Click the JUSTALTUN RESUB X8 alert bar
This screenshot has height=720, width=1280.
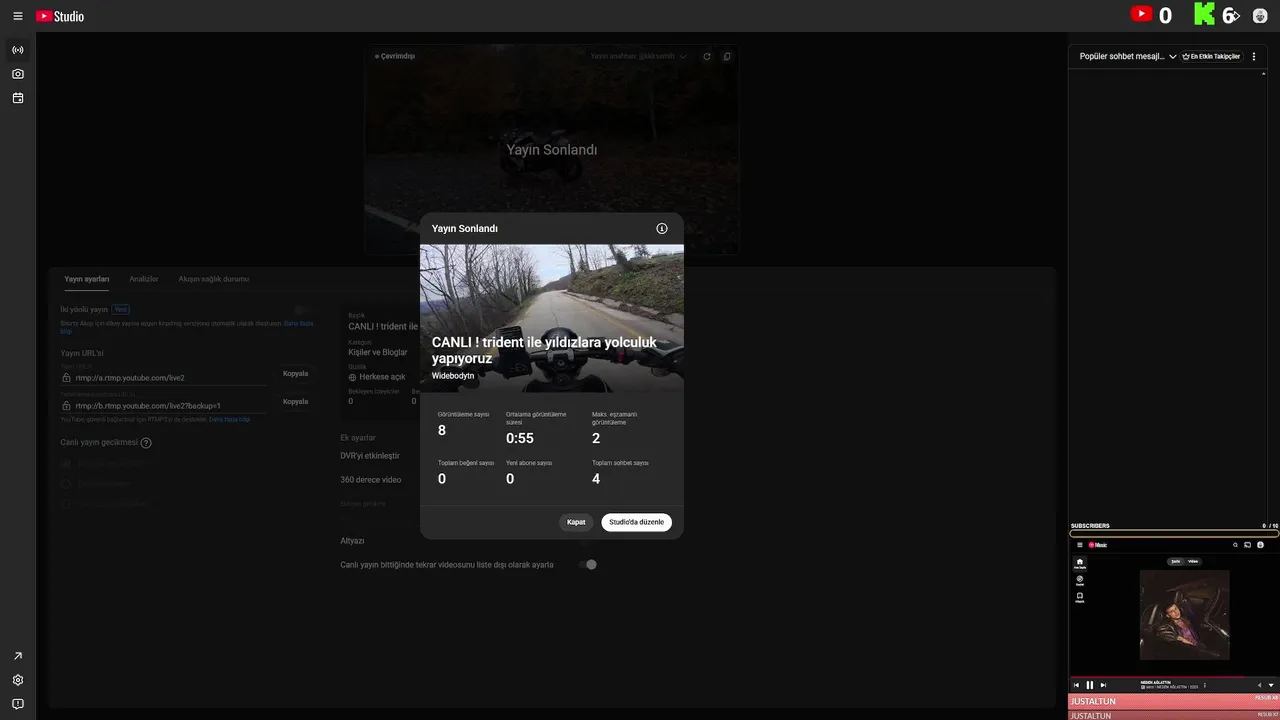click(1174, 701)
